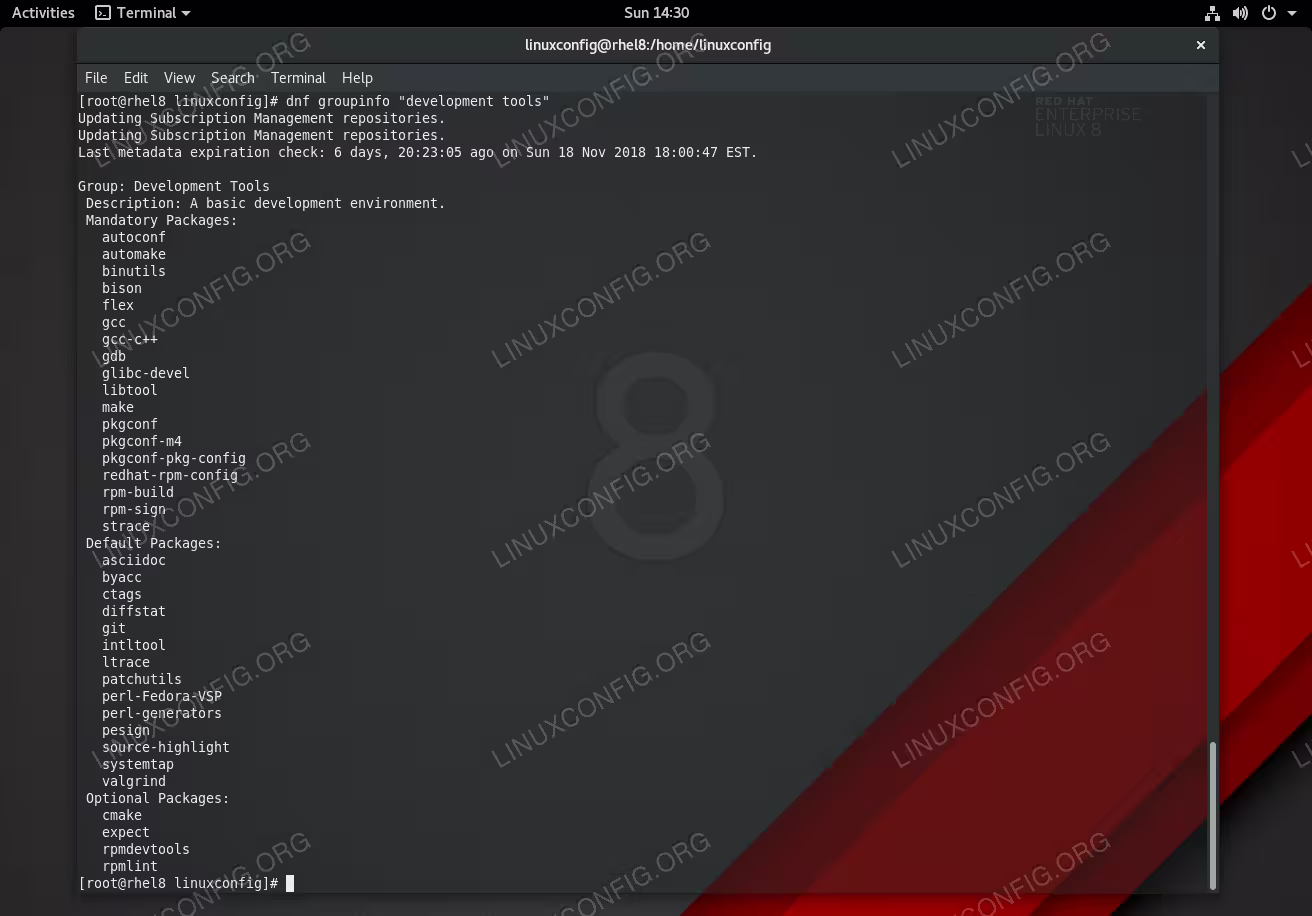
Task: Open the Activities overview
Action: (x=43, y=13)
